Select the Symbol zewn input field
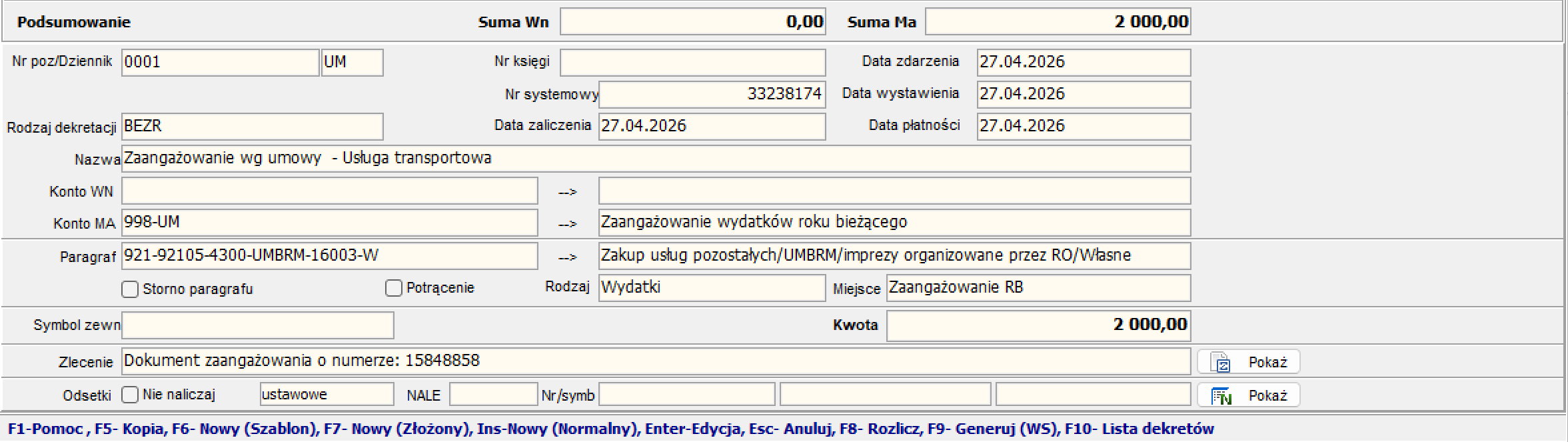1568x442 pixels. 258,325
